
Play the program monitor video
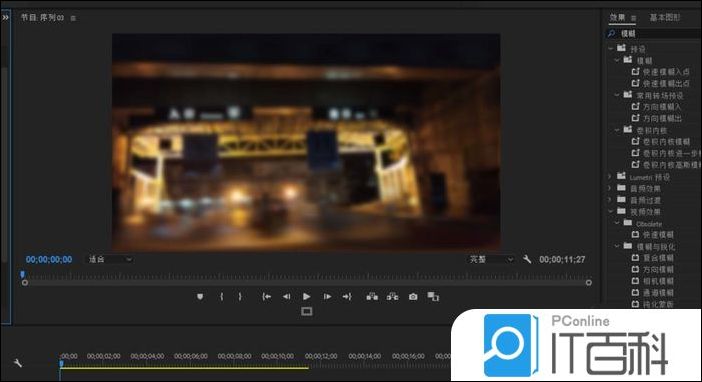307,296
